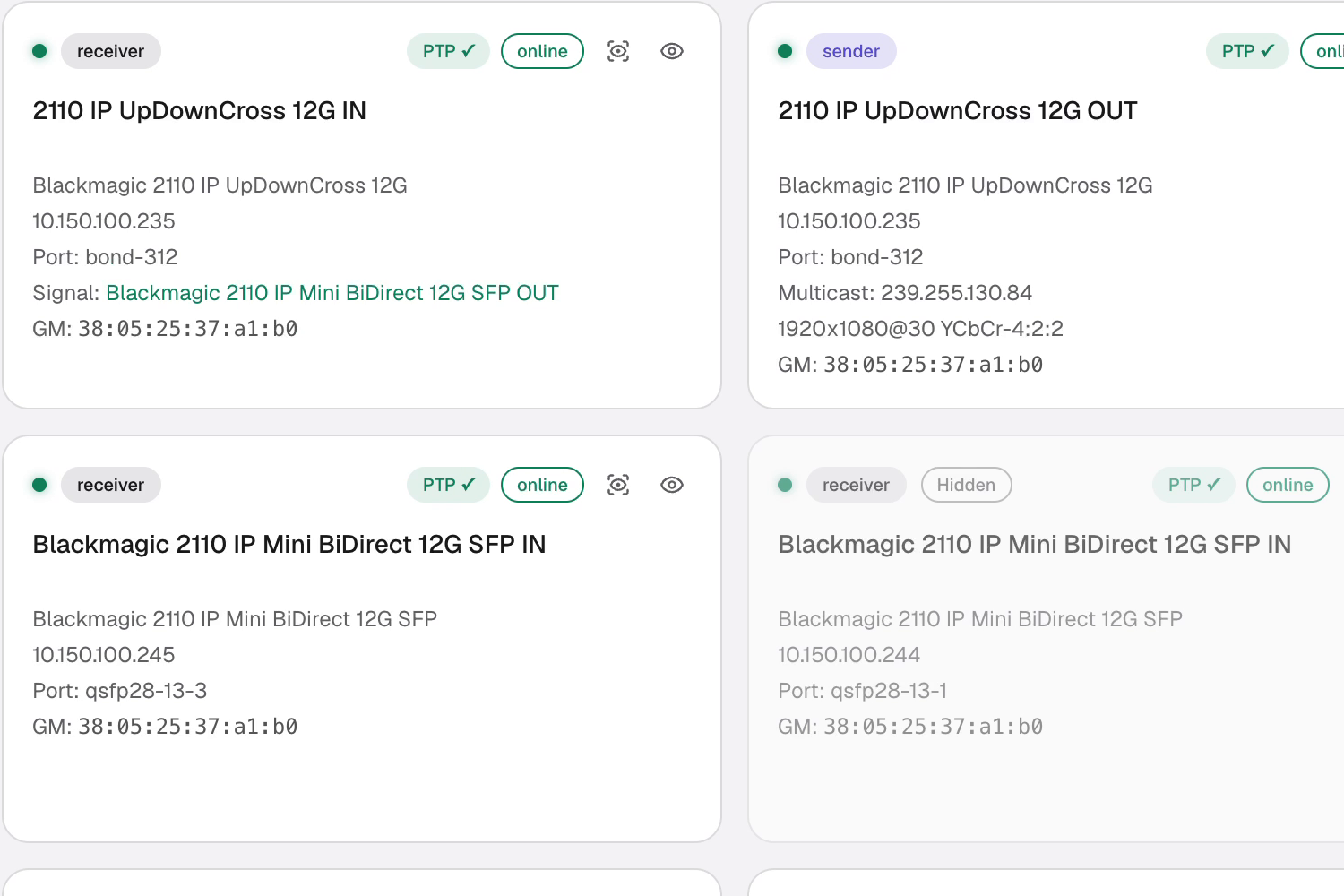
Task: Click GM address on UpDownCross 12G IN card
Action: pyautogui.click(x=188, y=329)
